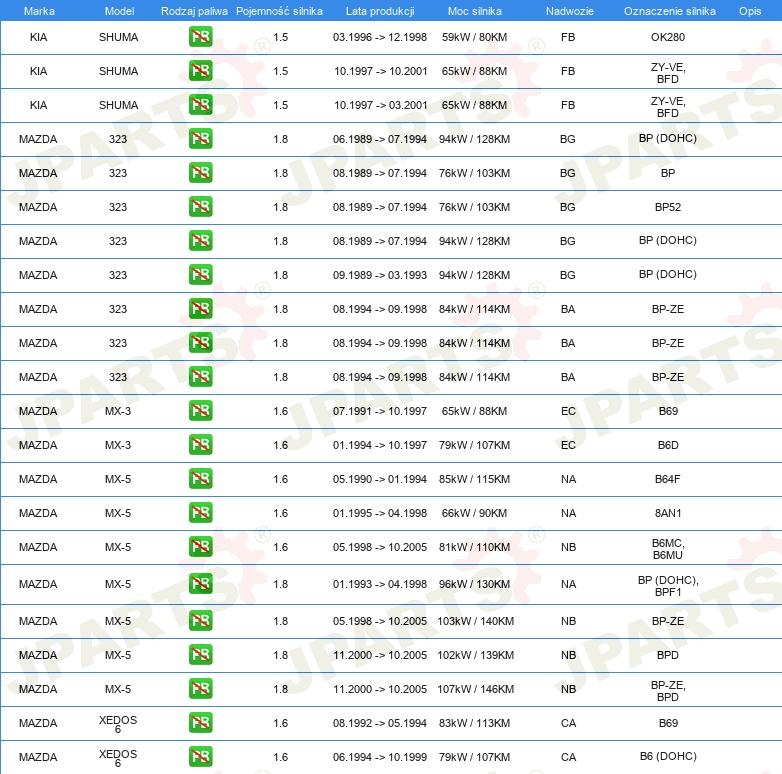
Task: Click fuel icon in XEDOS 6 B6 (DOHC) row
Action: tap(200, 757)
